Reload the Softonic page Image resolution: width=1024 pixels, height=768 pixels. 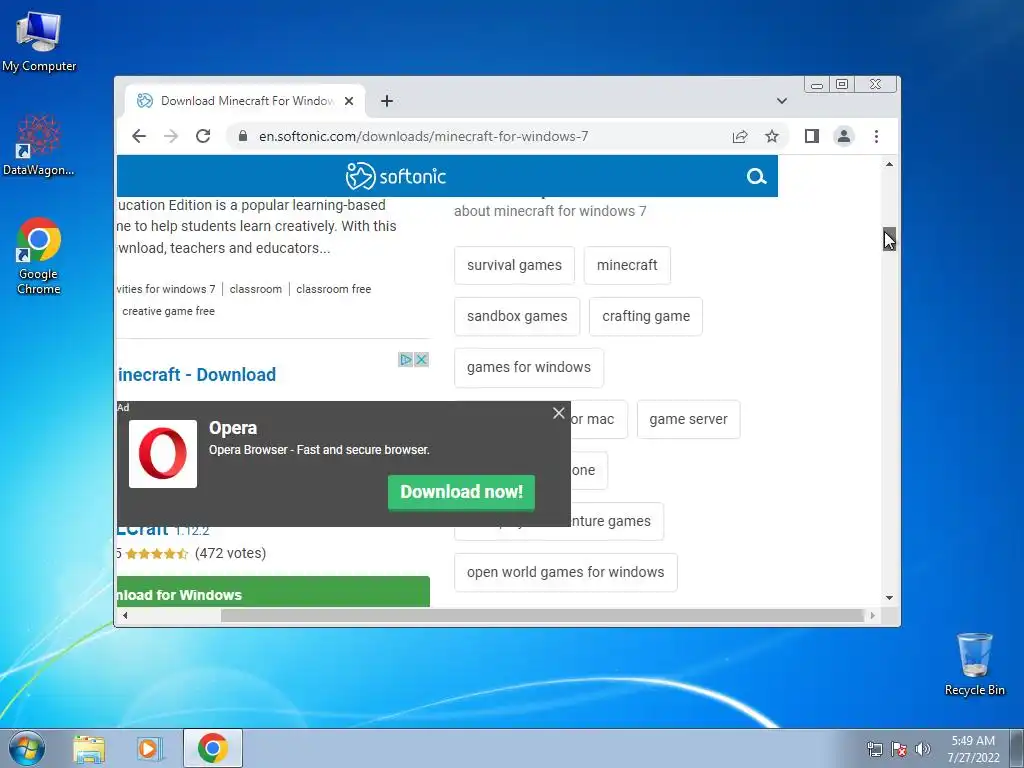[x=203, y=136]
